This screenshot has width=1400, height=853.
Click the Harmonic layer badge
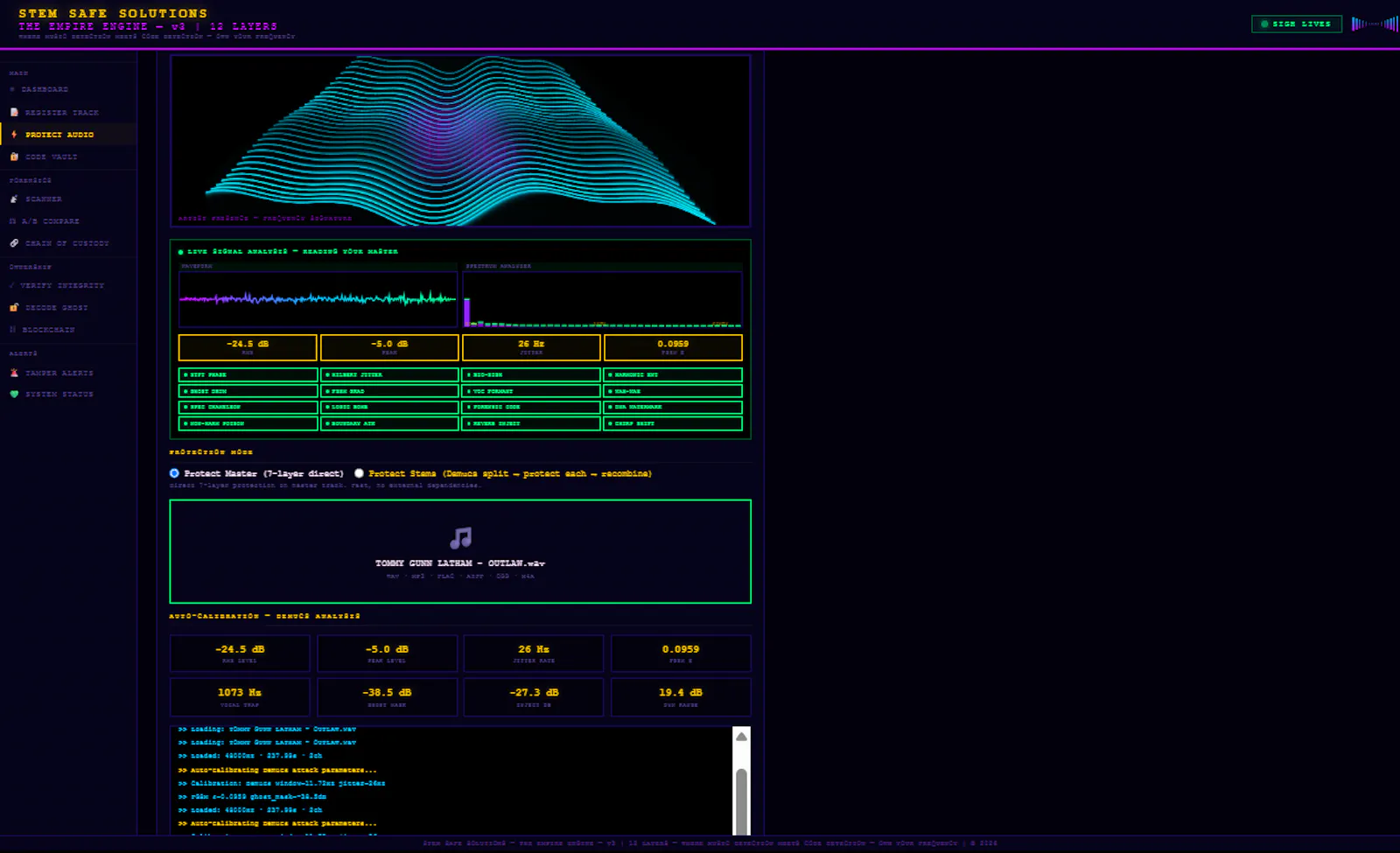click(x=673, y=374)
